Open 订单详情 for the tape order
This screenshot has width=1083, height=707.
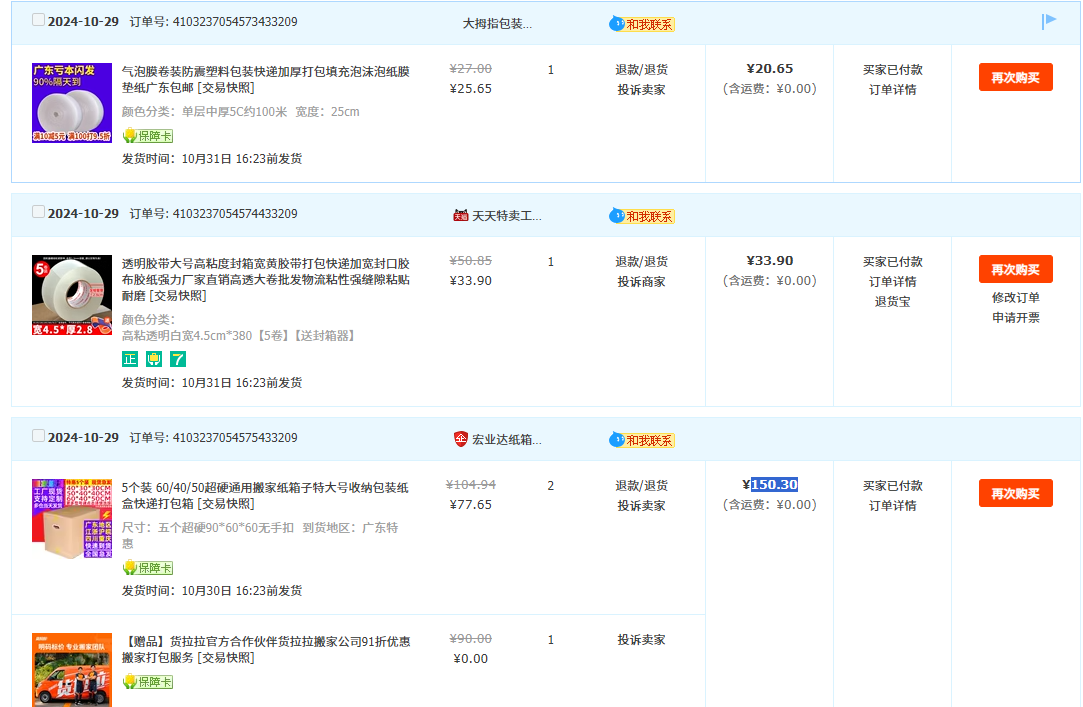click(892, 281)
